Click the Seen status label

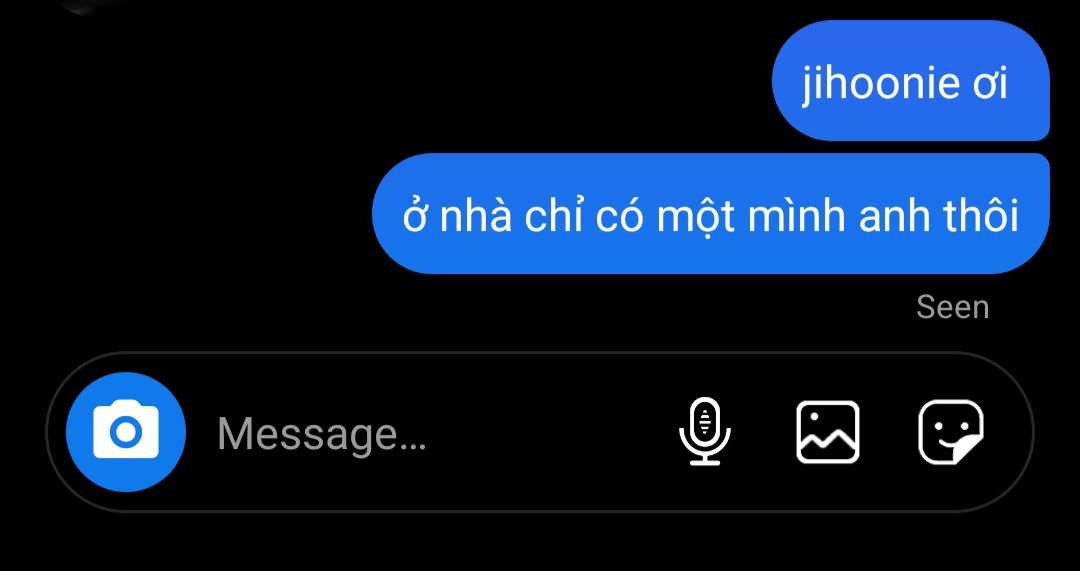pos(953,307)
